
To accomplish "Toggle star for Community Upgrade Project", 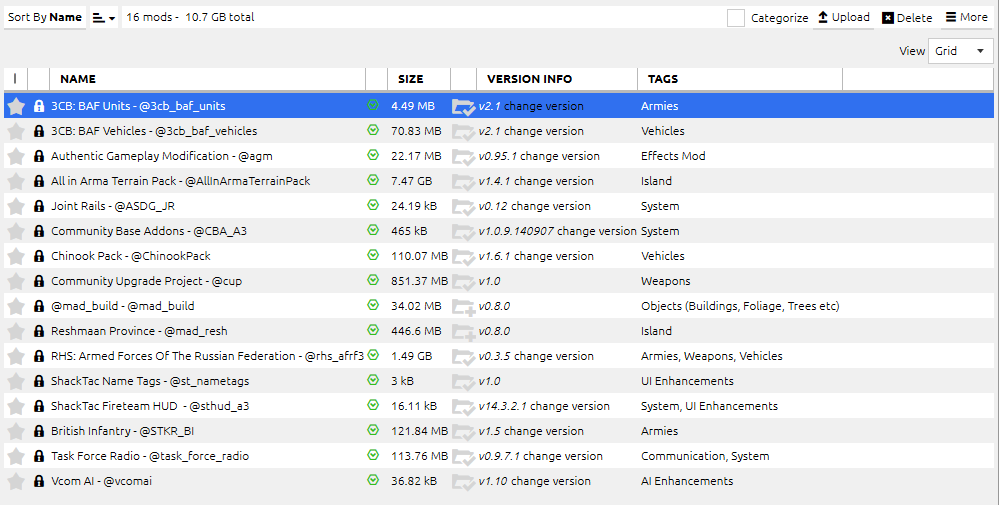I will pos(16,281).
